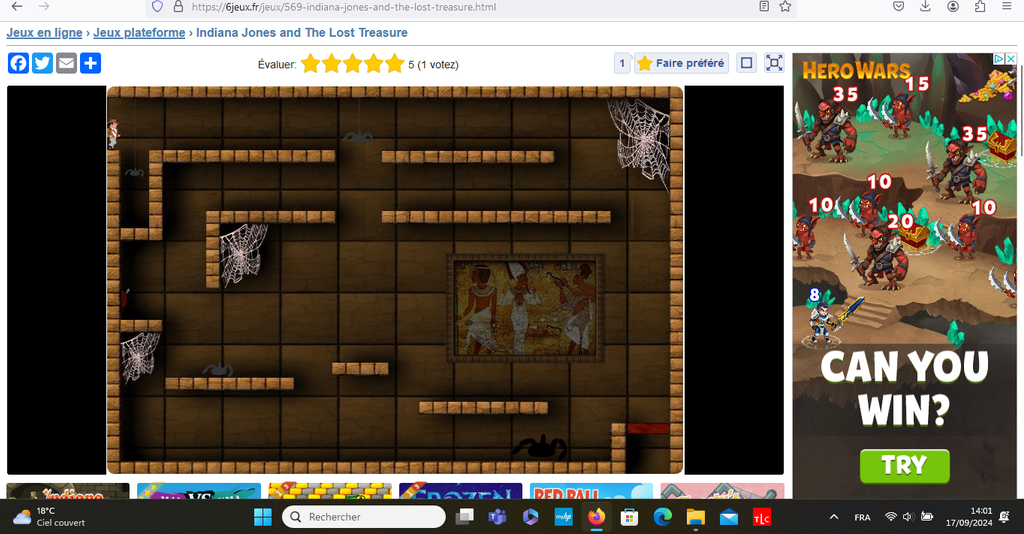Share the game on Twitter
This screenshot has width=1024, height=534.
pyautogui.click(x=42, y=63)
